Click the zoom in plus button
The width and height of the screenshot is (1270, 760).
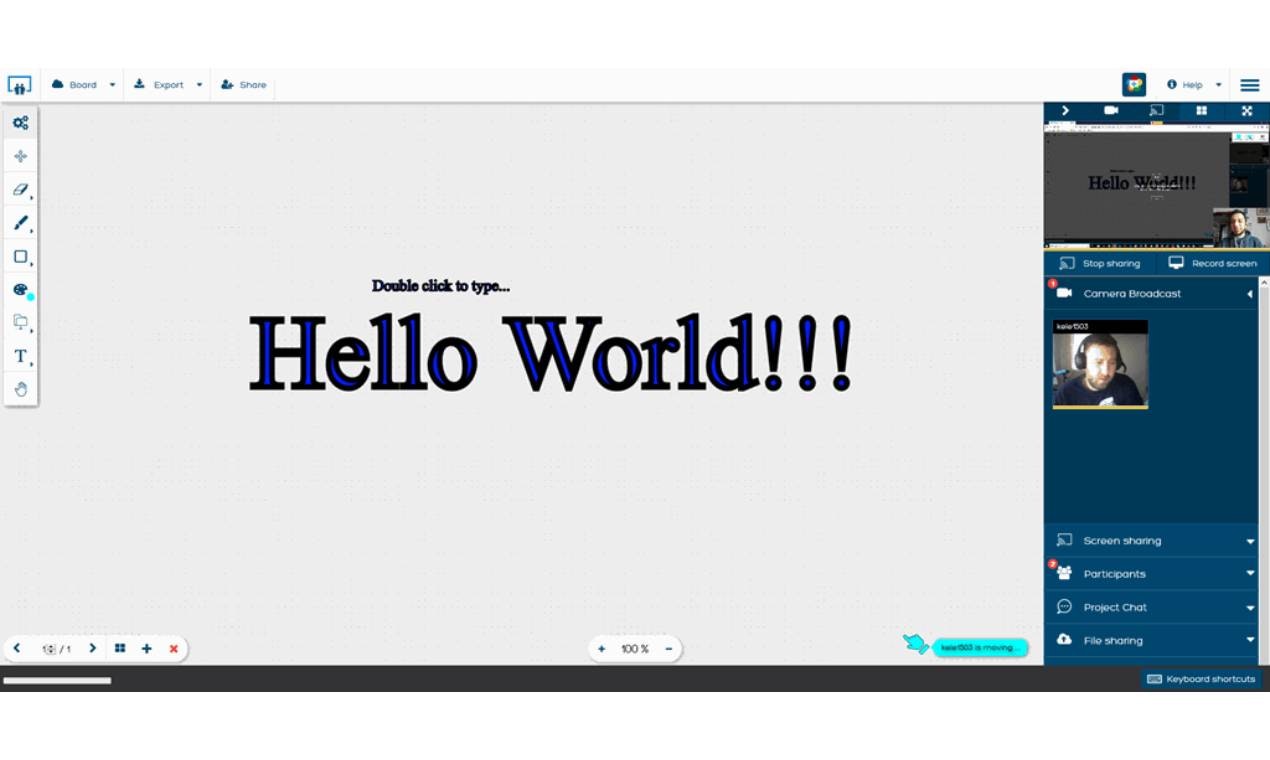pos(601,648)
